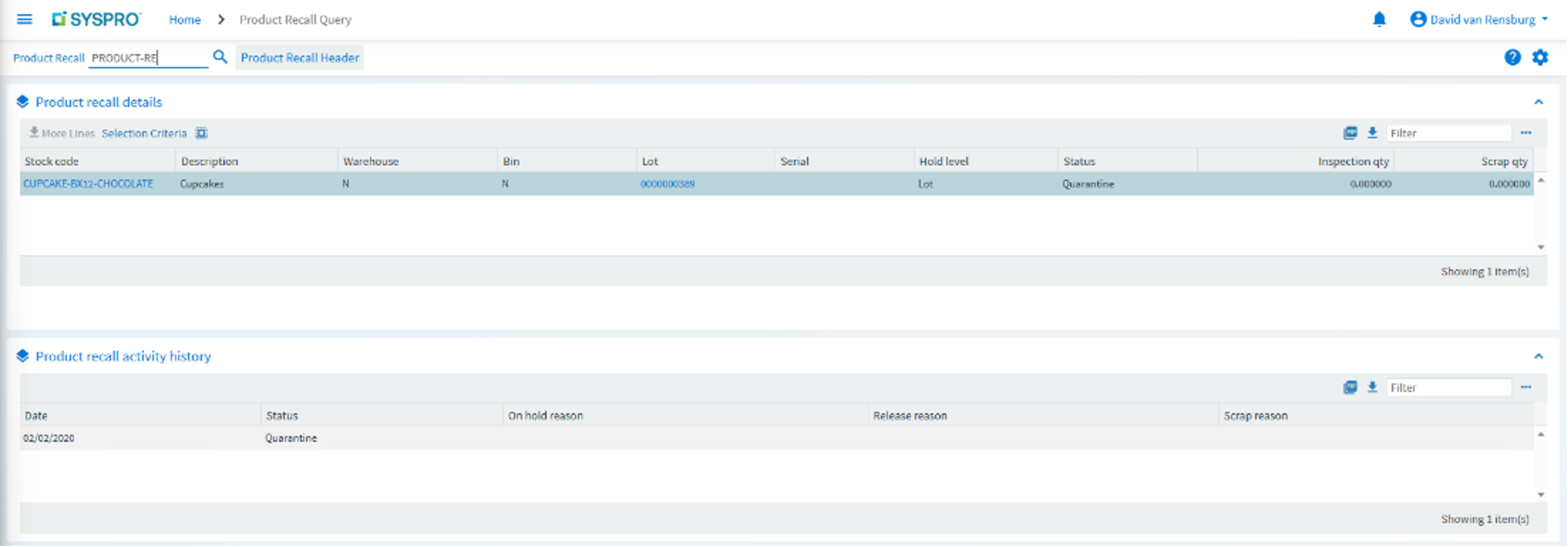Click the Product Recall Header button
This screenshot has height=547, width=1568.
pos(300,58)
